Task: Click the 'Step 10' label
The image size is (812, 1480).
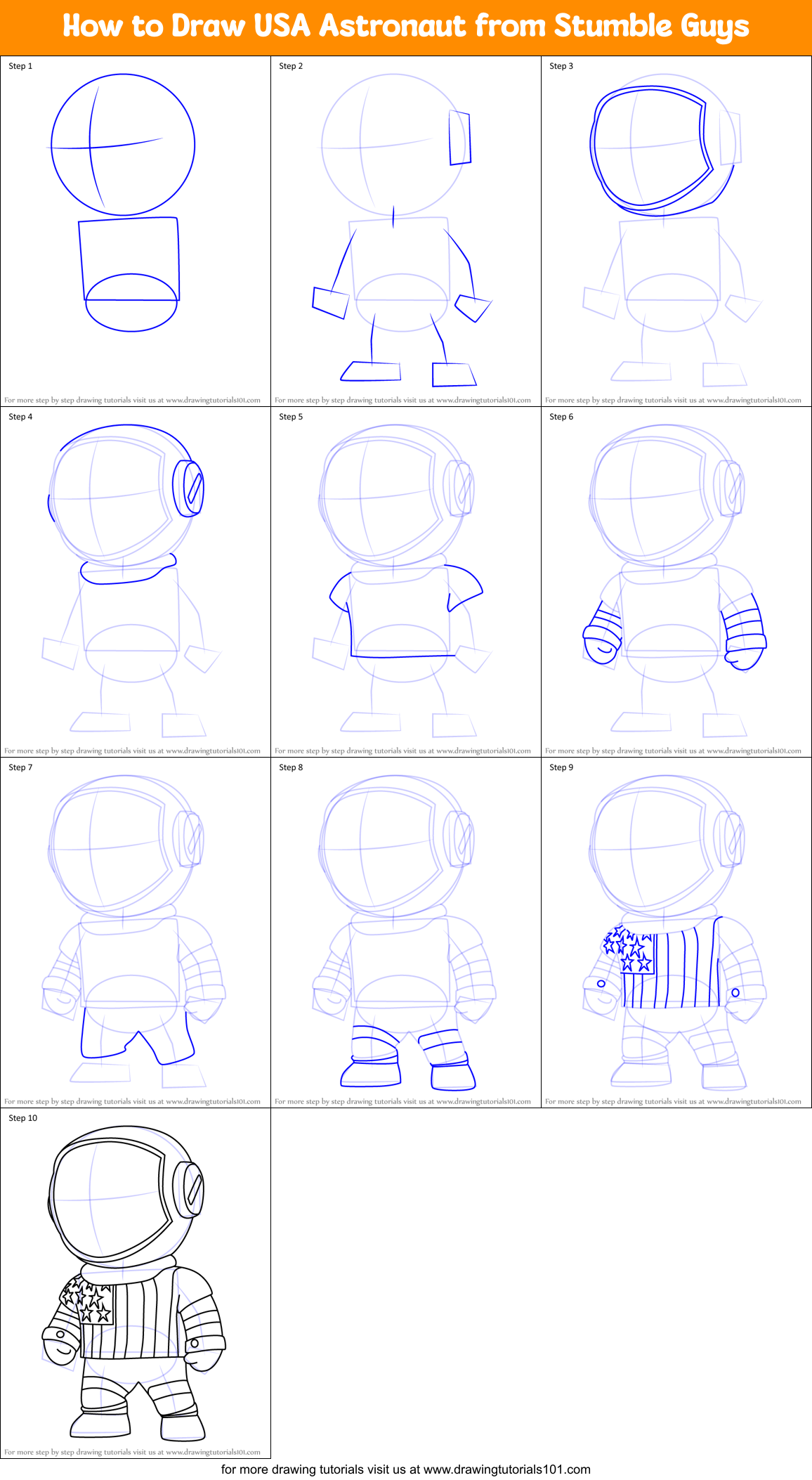Action: [x=23, y=1118]
